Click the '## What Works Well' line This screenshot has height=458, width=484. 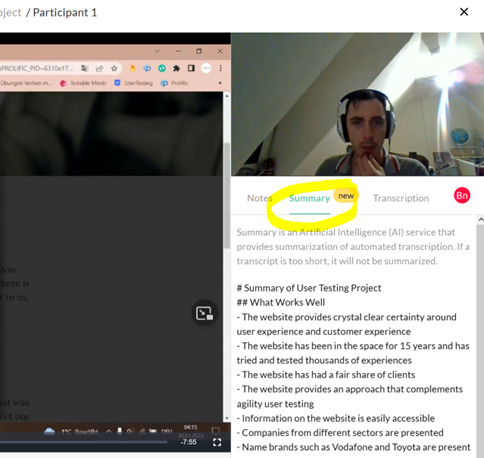281,302
